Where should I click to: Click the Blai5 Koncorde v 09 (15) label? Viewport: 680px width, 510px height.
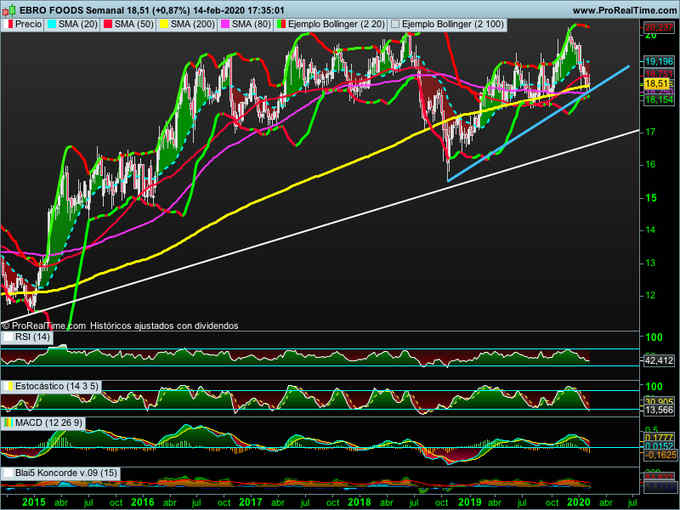(66, 473)
